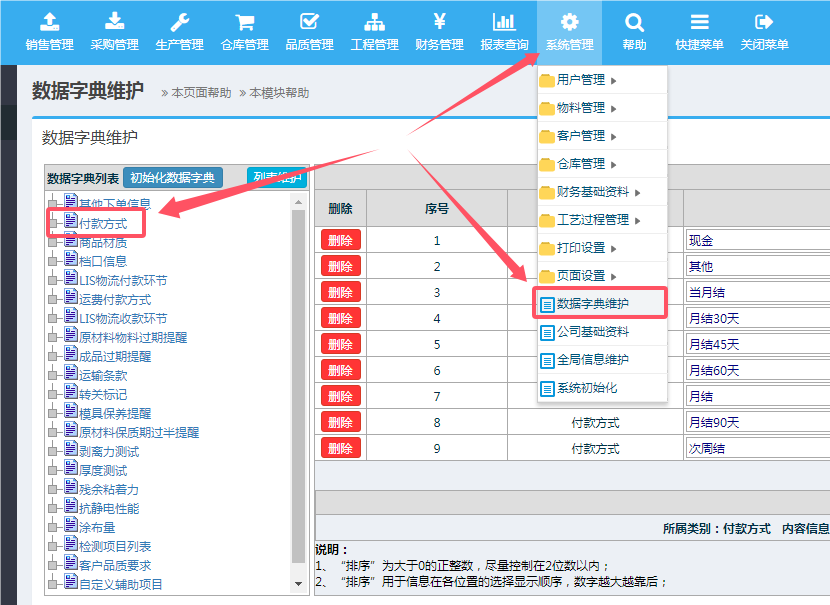Open the 仓库管理 shopping cart icon
The width and height of the screenshot is (830, 605).
click(x=244, y=22)
